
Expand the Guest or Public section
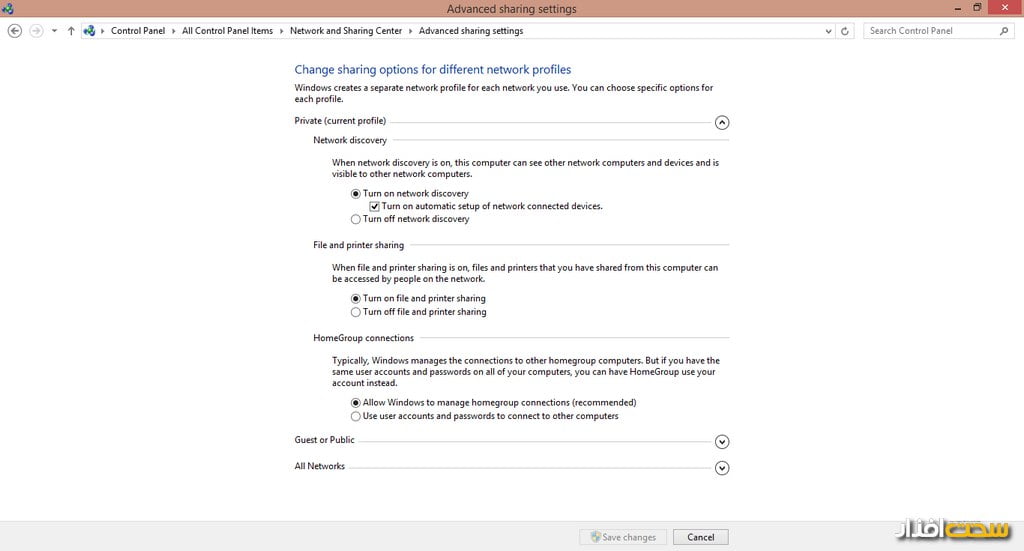pos(722,441)
